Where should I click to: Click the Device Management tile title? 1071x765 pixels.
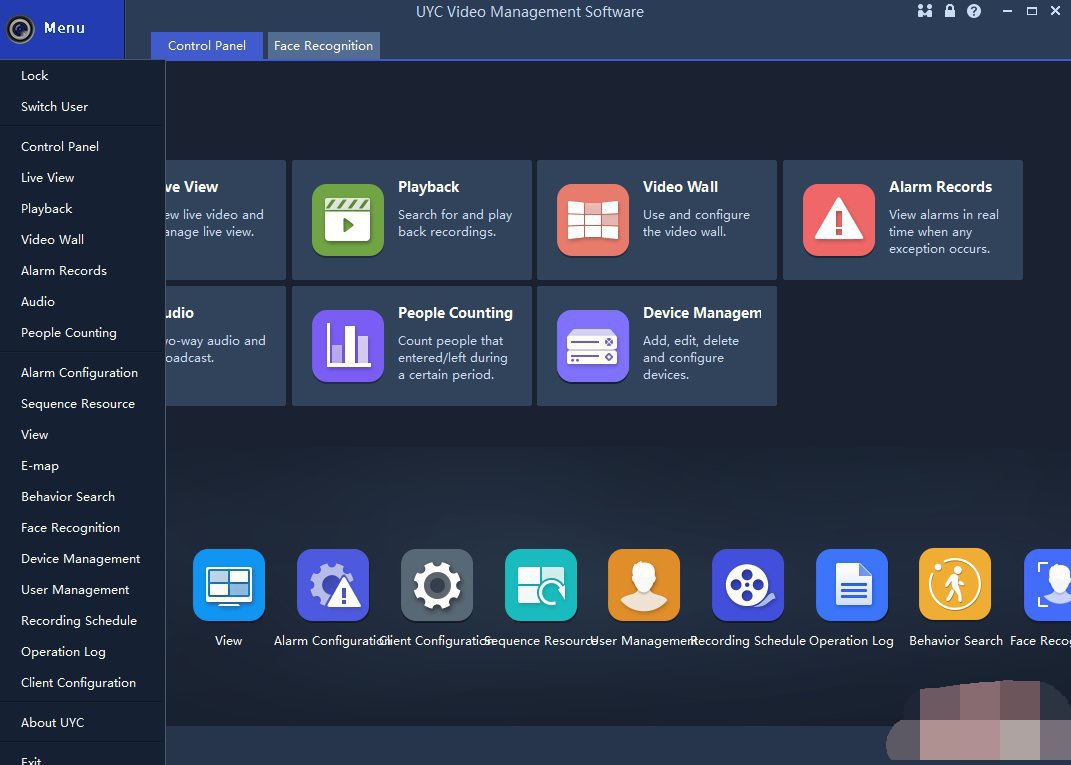(x=702, y=313)
